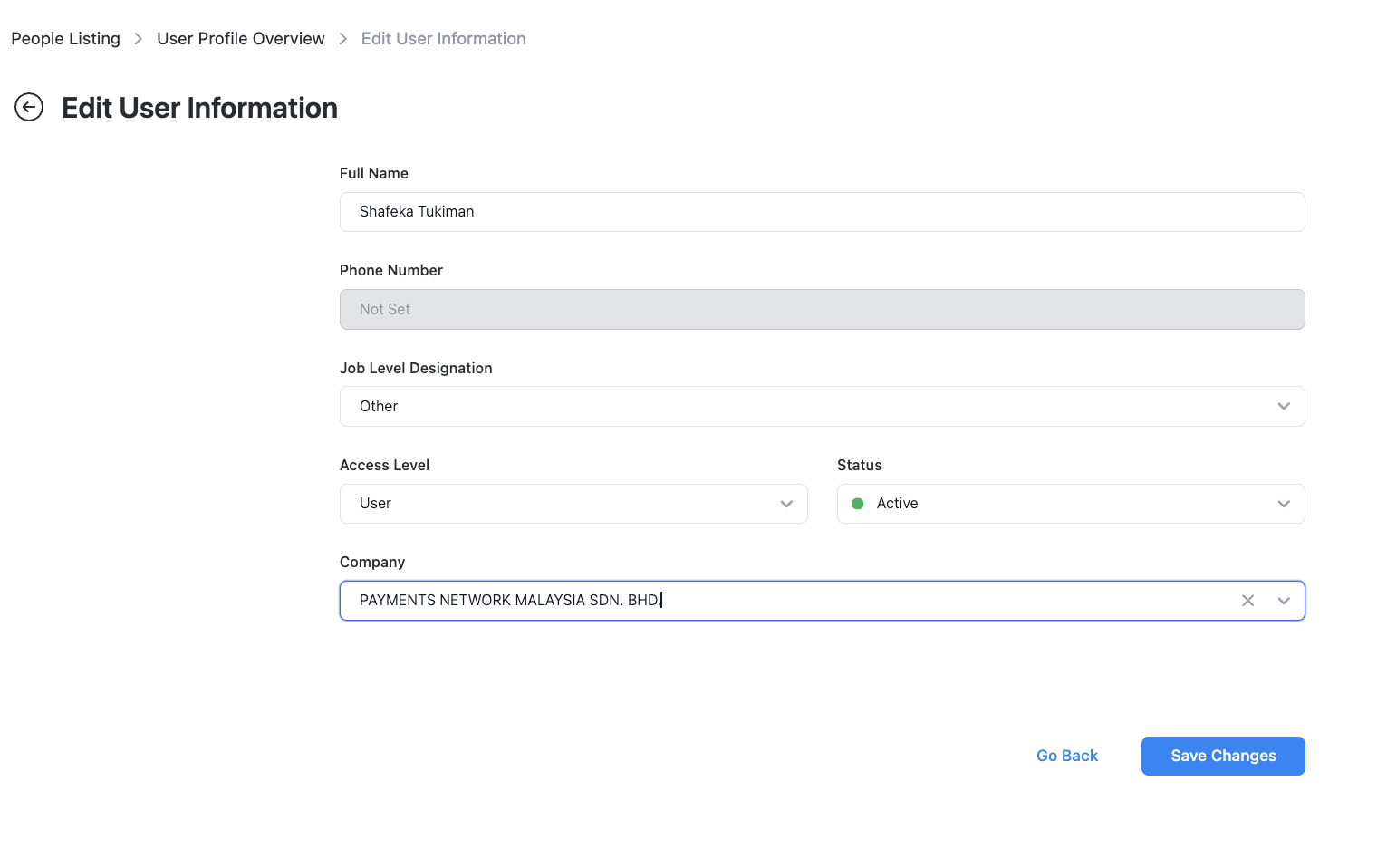Open Job Level Designation dropdown showing Other
The height and width of the screenshot is (868, 1377).
tap(806, 406)
